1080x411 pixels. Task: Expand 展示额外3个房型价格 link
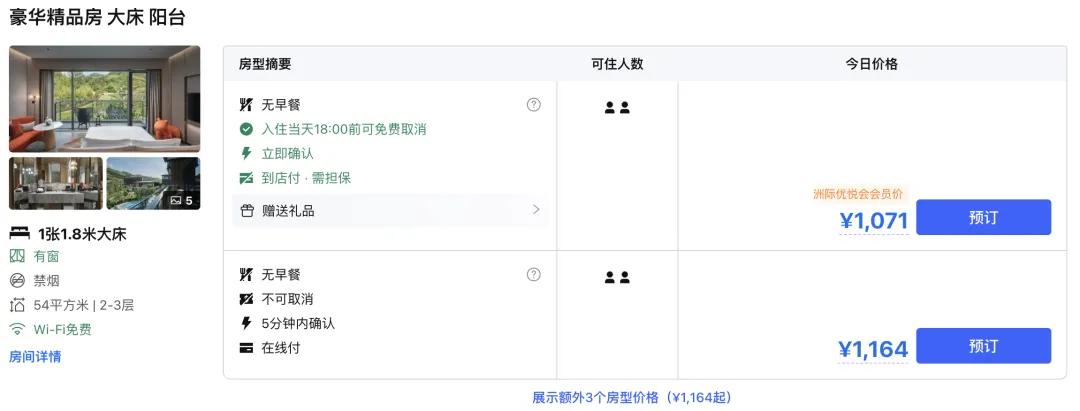(632, 397)
